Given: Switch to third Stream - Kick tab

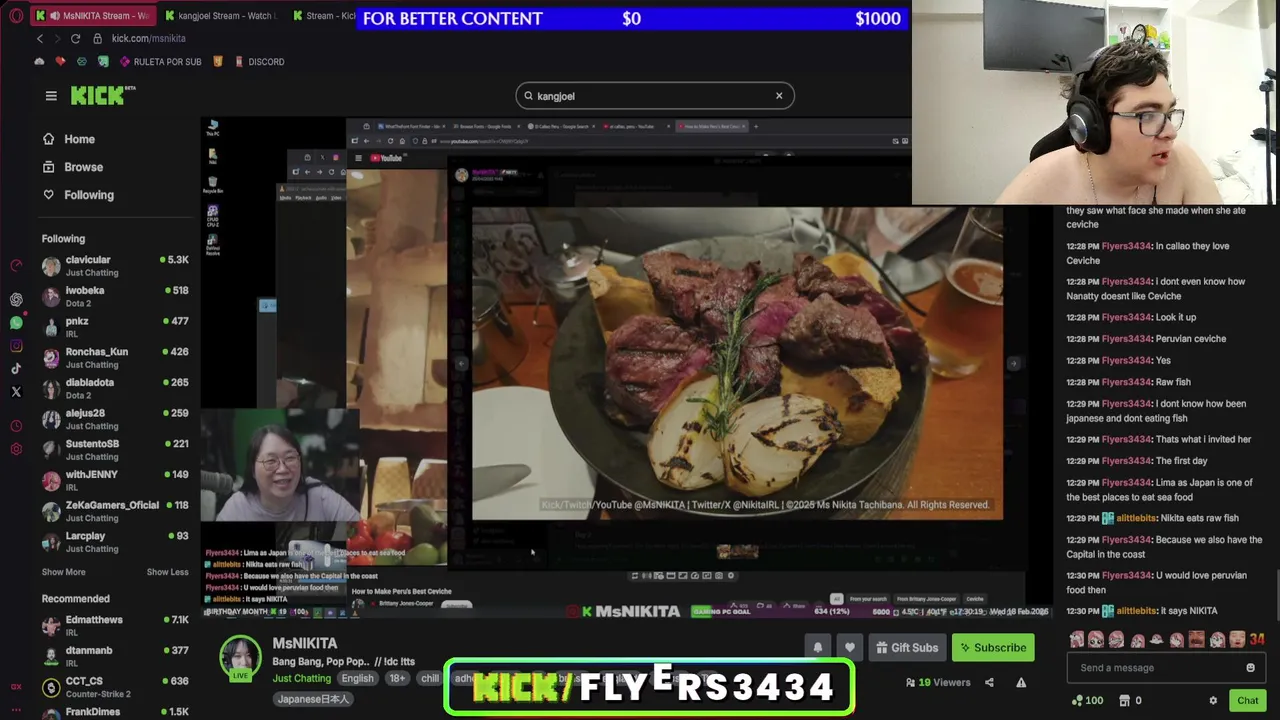Looking at the screenshot, I should pos(324,16).
